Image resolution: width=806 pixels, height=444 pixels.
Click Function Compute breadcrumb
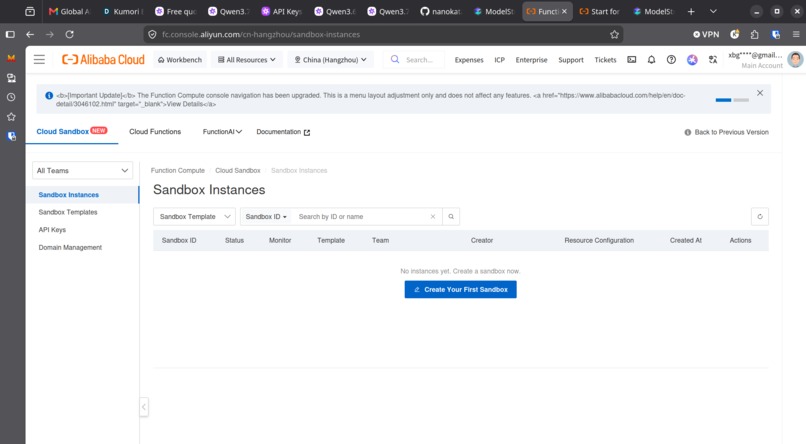point(177,170)
